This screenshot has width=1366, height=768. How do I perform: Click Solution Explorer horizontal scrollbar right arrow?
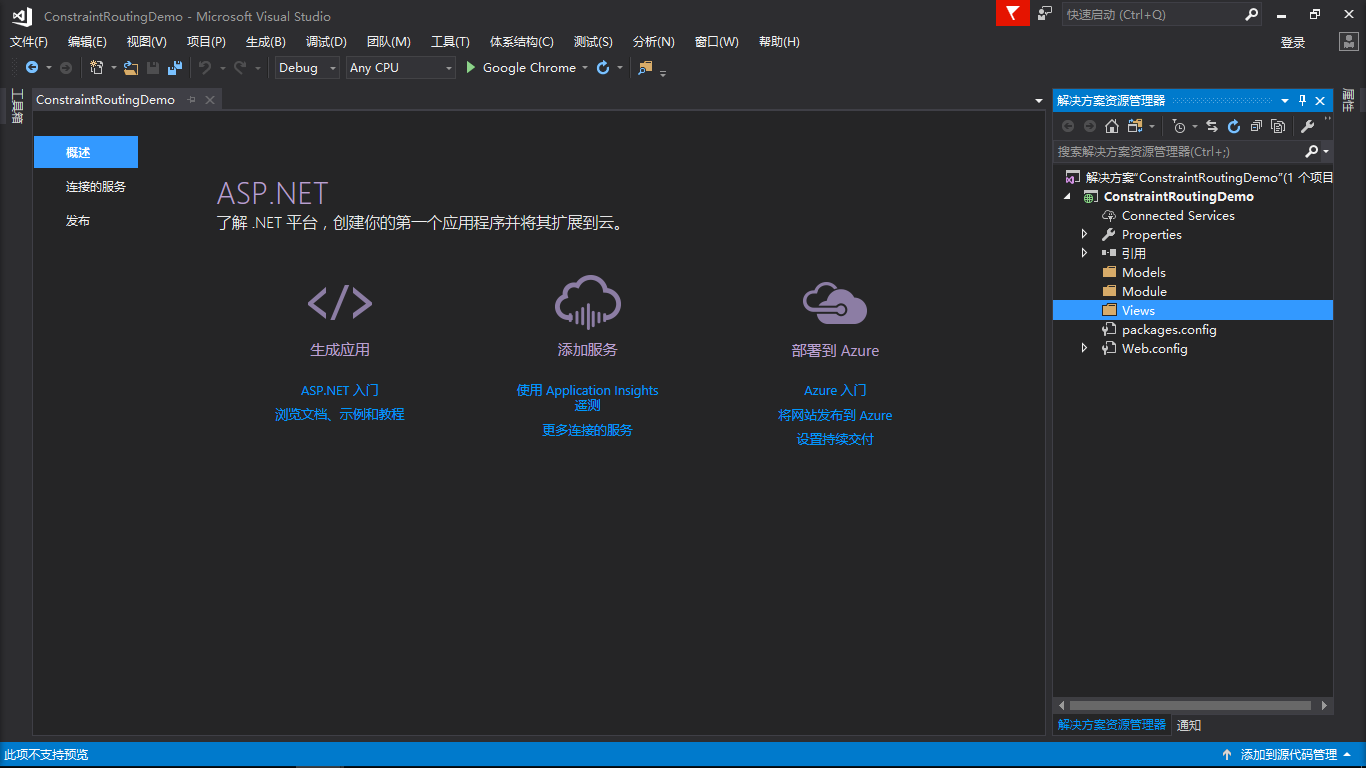tap(1326, 705)
